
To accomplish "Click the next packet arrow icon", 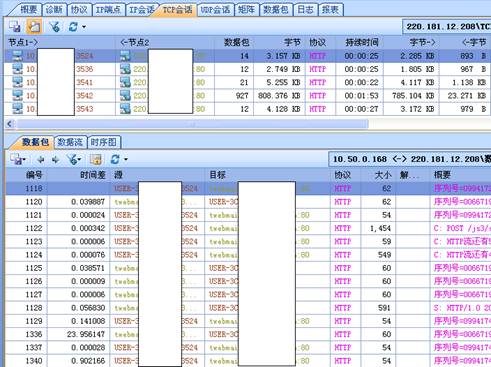I will pyautogui.click(x=55, y=160).
